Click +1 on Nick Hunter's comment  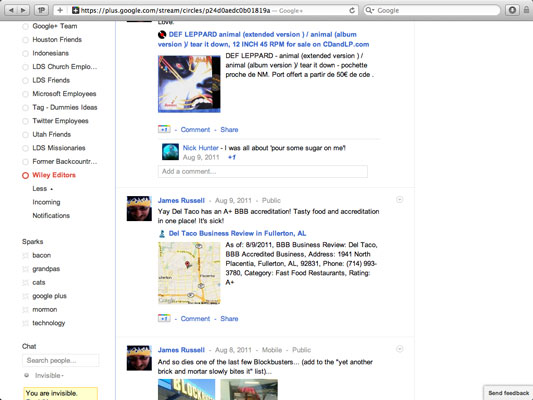[x=232, y=157]
